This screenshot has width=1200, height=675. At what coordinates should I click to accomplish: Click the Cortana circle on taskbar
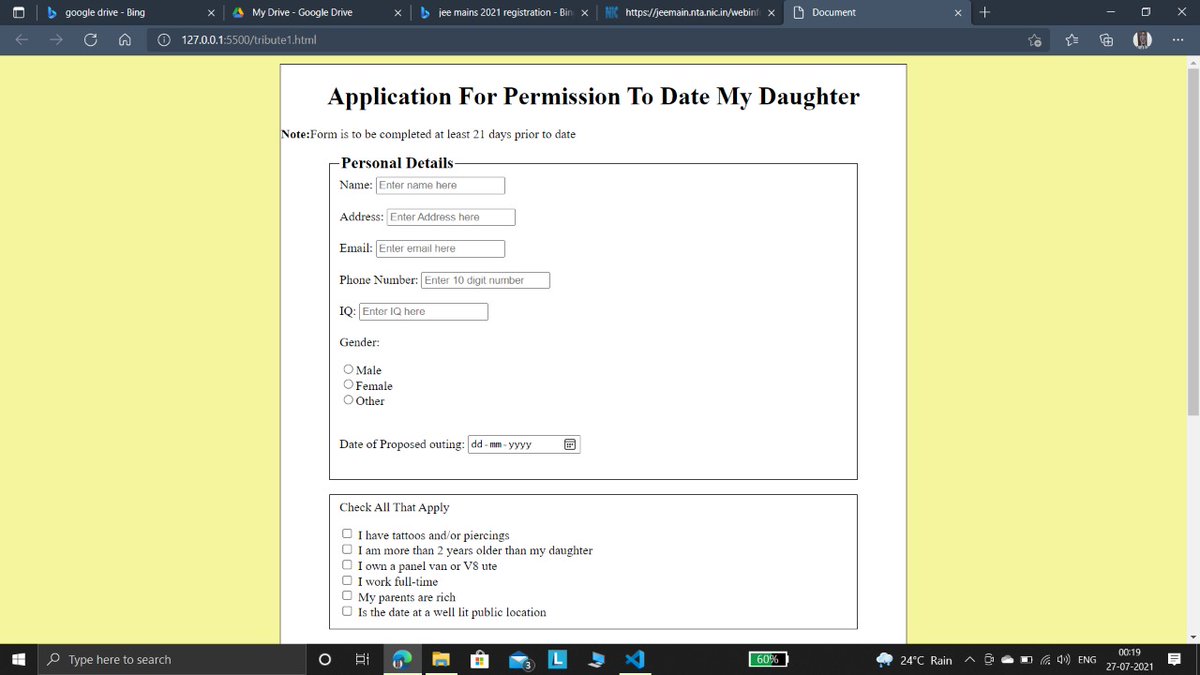click(324, 660)
